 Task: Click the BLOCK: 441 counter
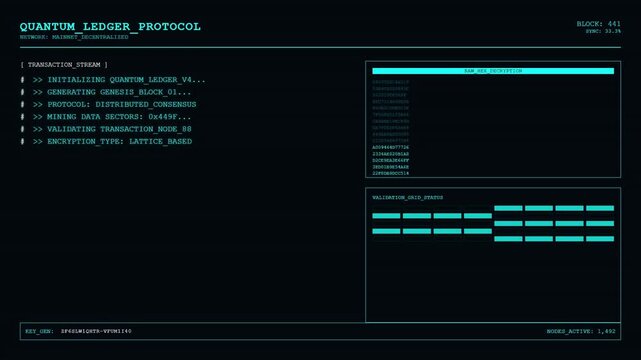598,24
